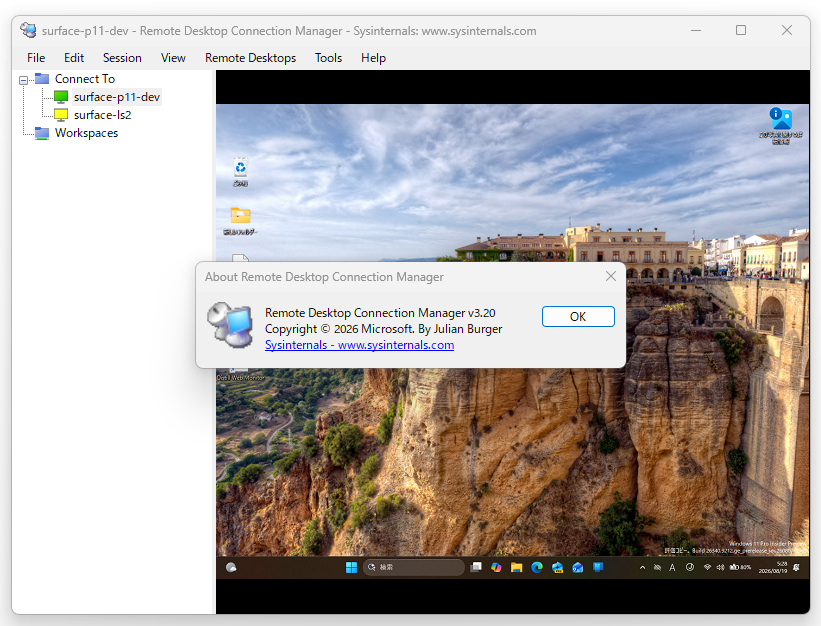The image size is (821, 626).
Task: Open the Edit menu
Action: [x=74, y=58]
